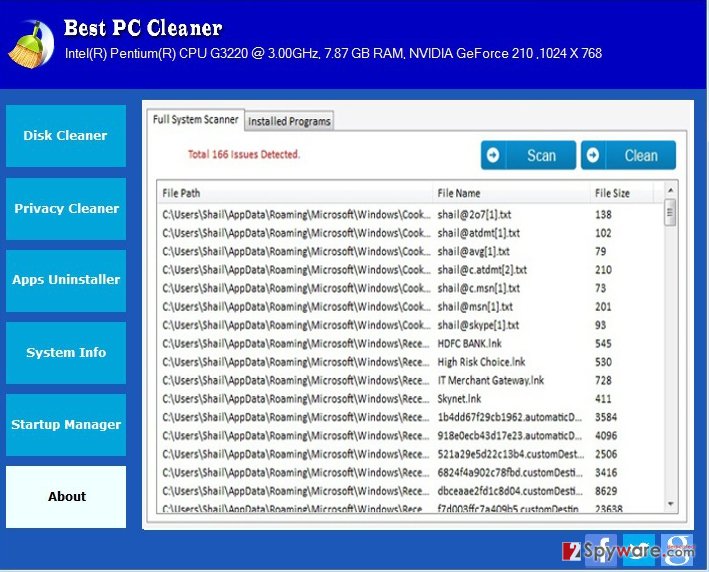The height and width of the screenshot is (572, 709).
Task: Open the Google social icon
Action: (x=677, y=549)
